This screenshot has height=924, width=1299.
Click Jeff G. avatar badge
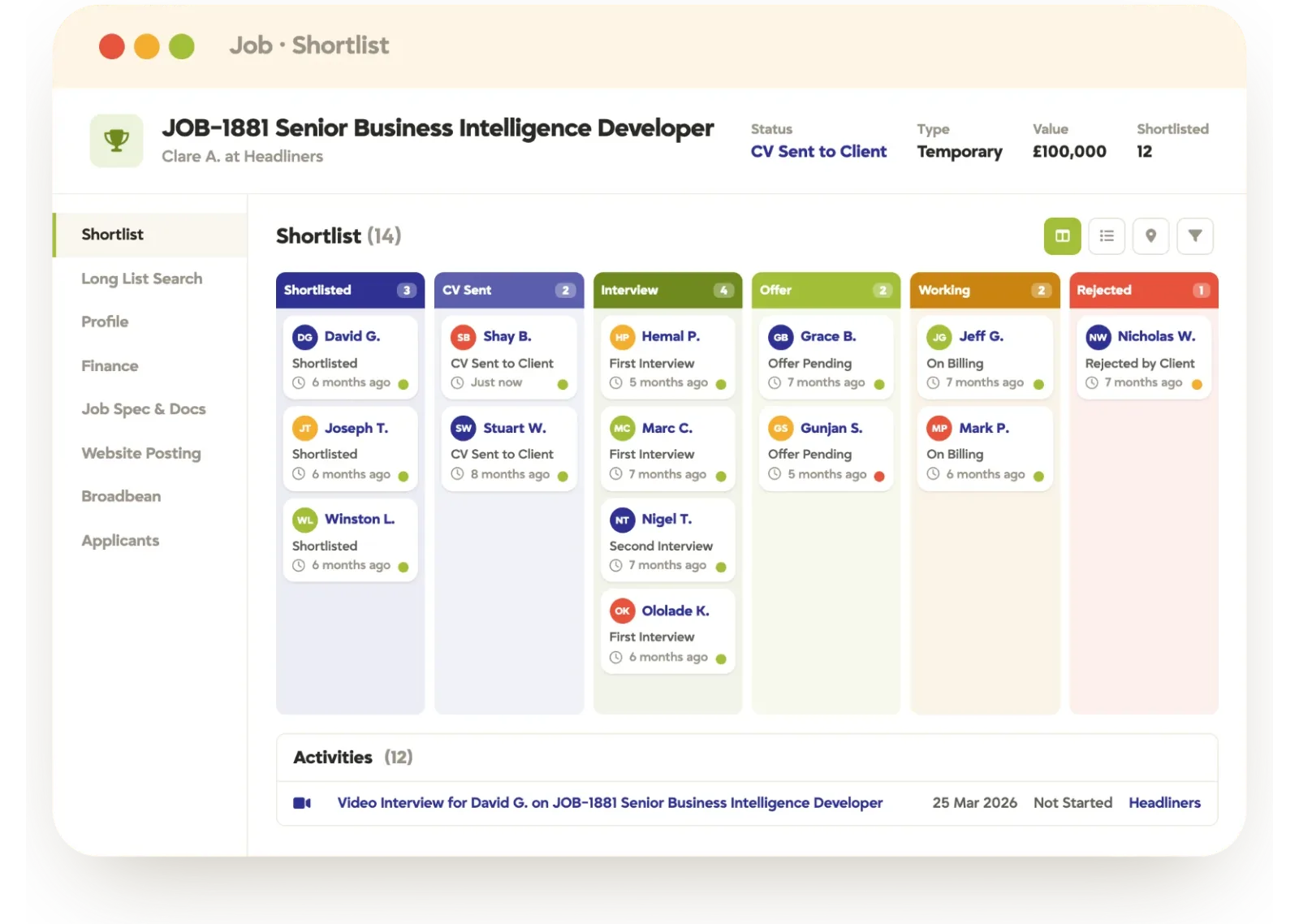[939, 337]
